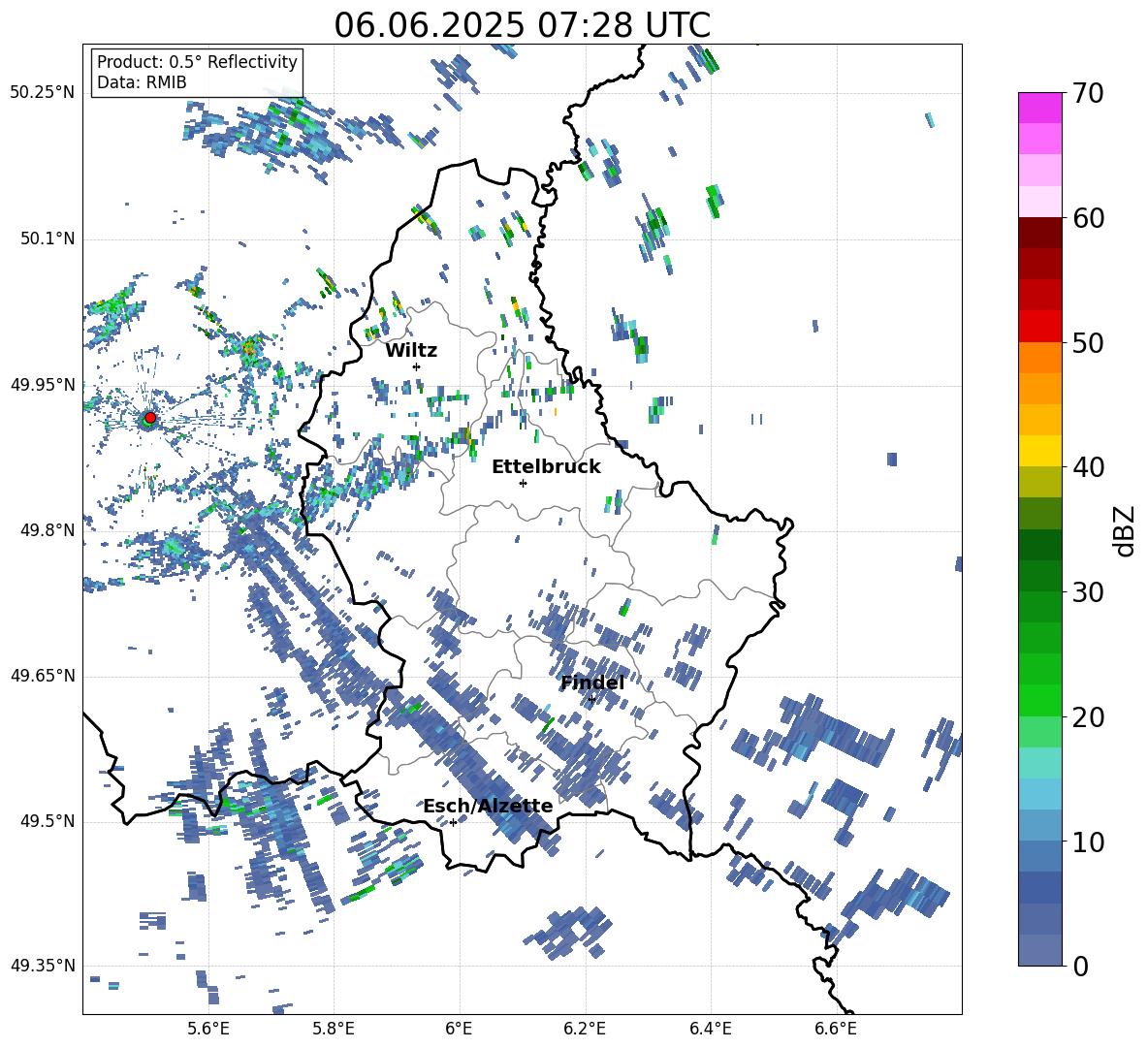The height and width of the screenshot is (1048, 1148).
Task: Click the 50.25°N latitude label
Action: coord(43,93)
